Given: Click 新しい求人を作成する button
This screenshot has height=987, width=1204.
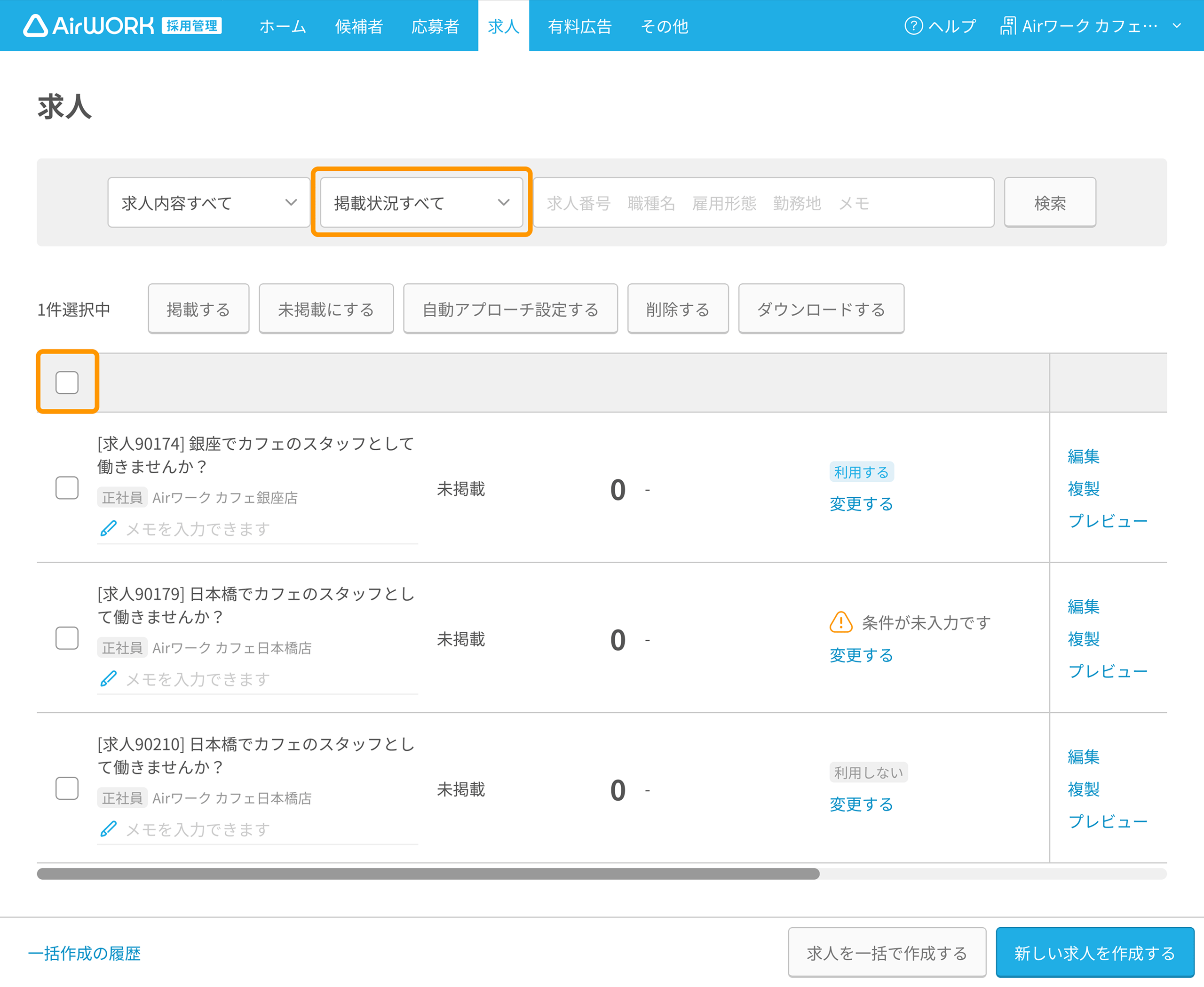Looking at the screenshot, I should click(x=1095, y=953).
